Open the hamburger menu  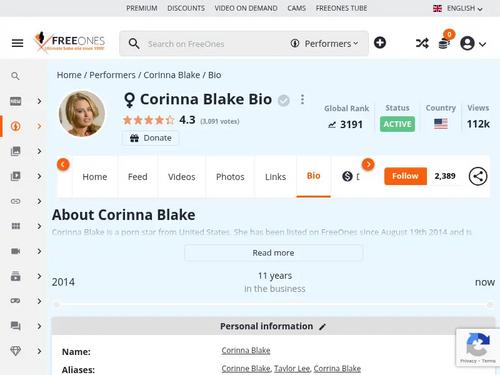click(17, 43)
